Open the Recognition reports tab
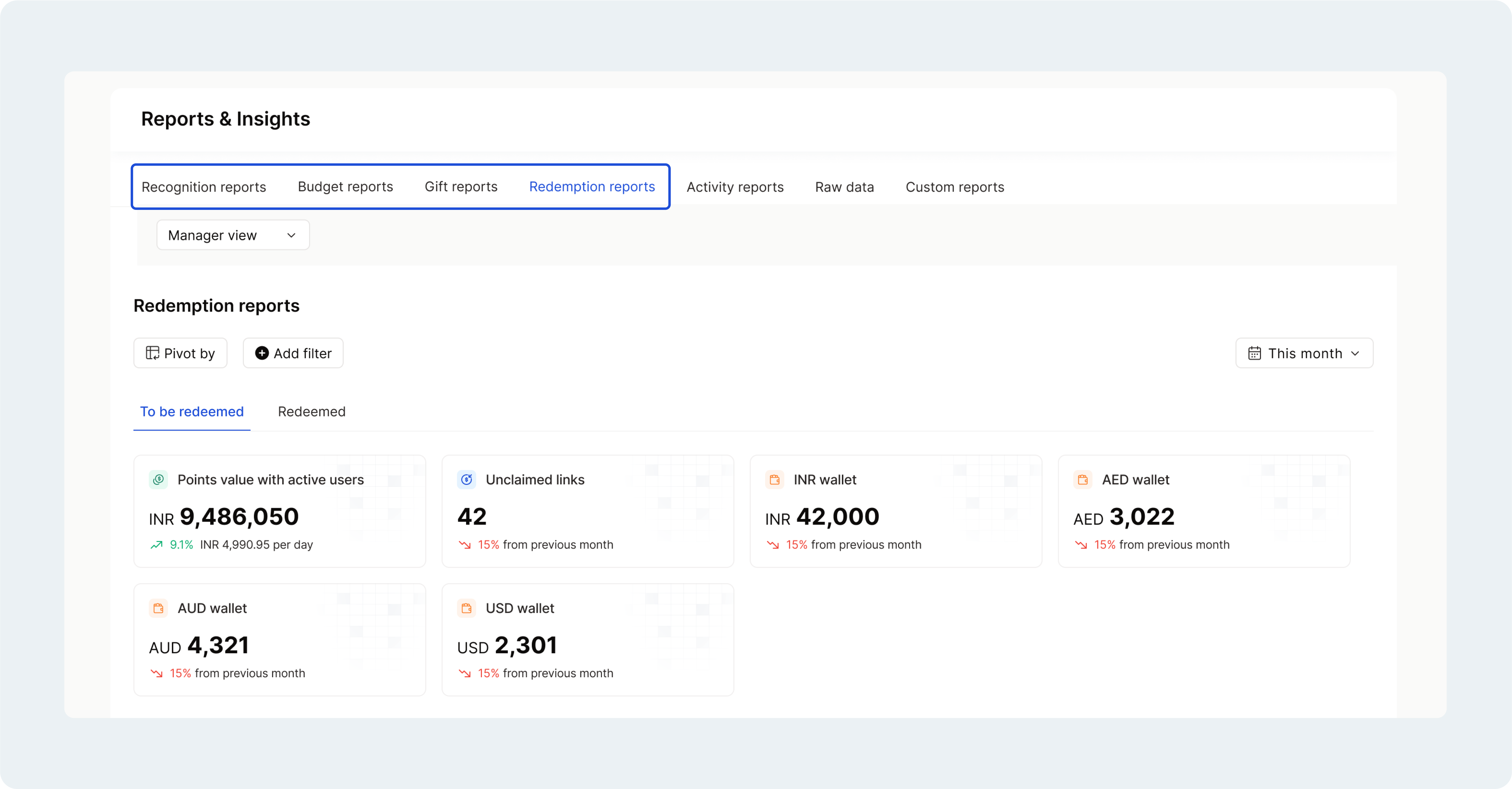This screenshot has height=789, width=1512. [x=204, y=187]
